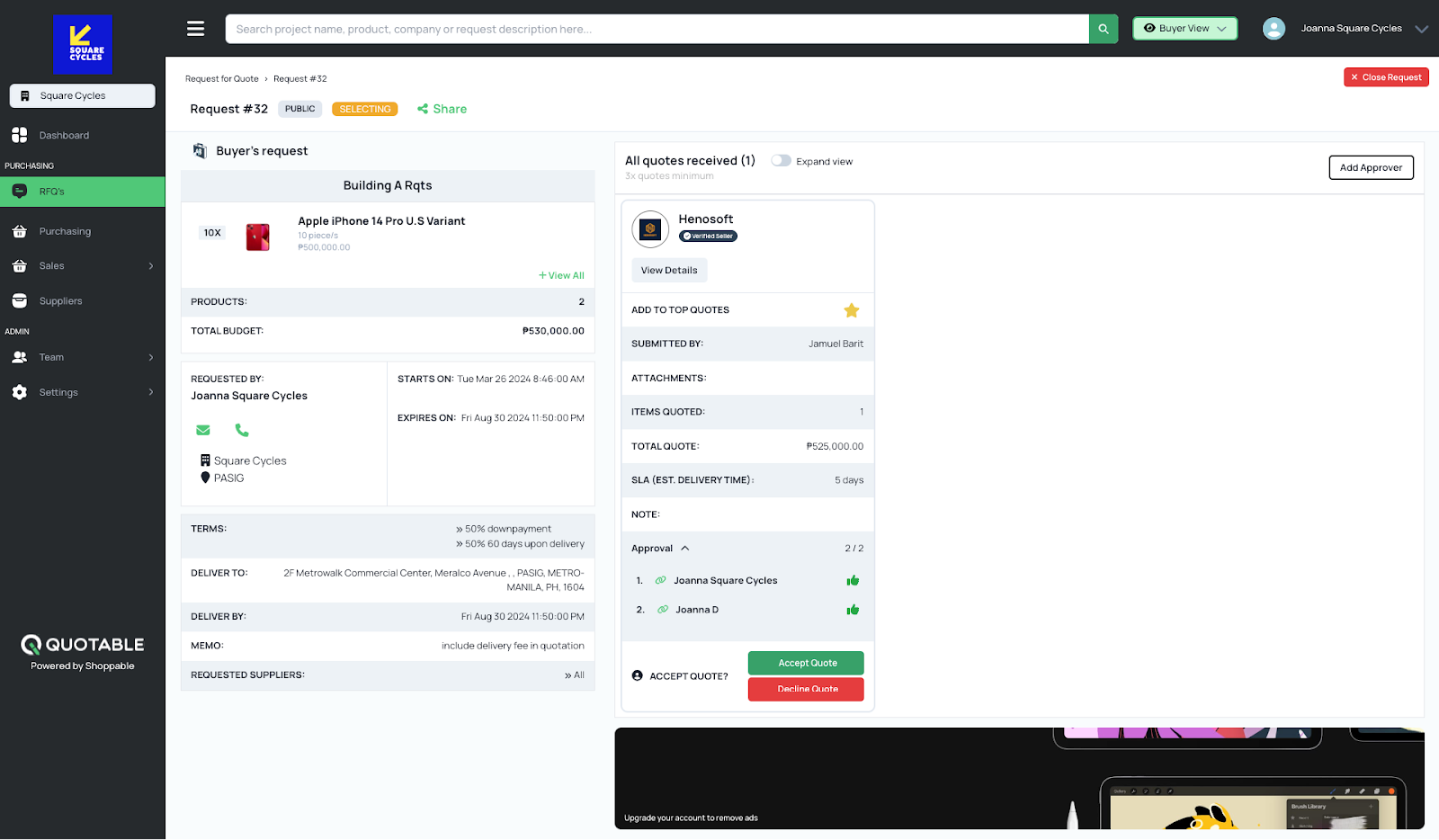
Task: Click the Purchasing basket icon
Action: tap(20, 231)
